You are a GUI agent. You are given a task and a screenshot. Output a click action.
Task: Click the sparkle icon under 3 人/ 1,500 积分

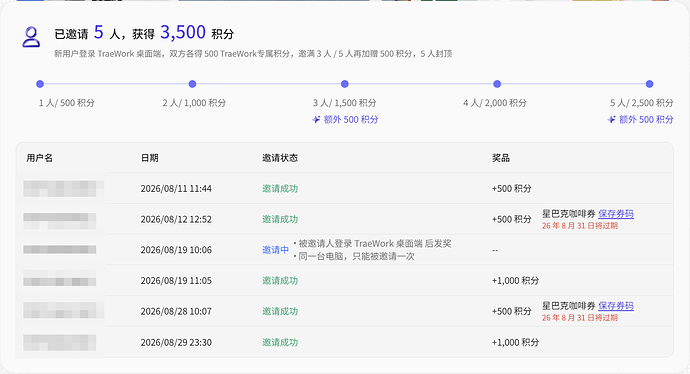[x=316, y=119]
